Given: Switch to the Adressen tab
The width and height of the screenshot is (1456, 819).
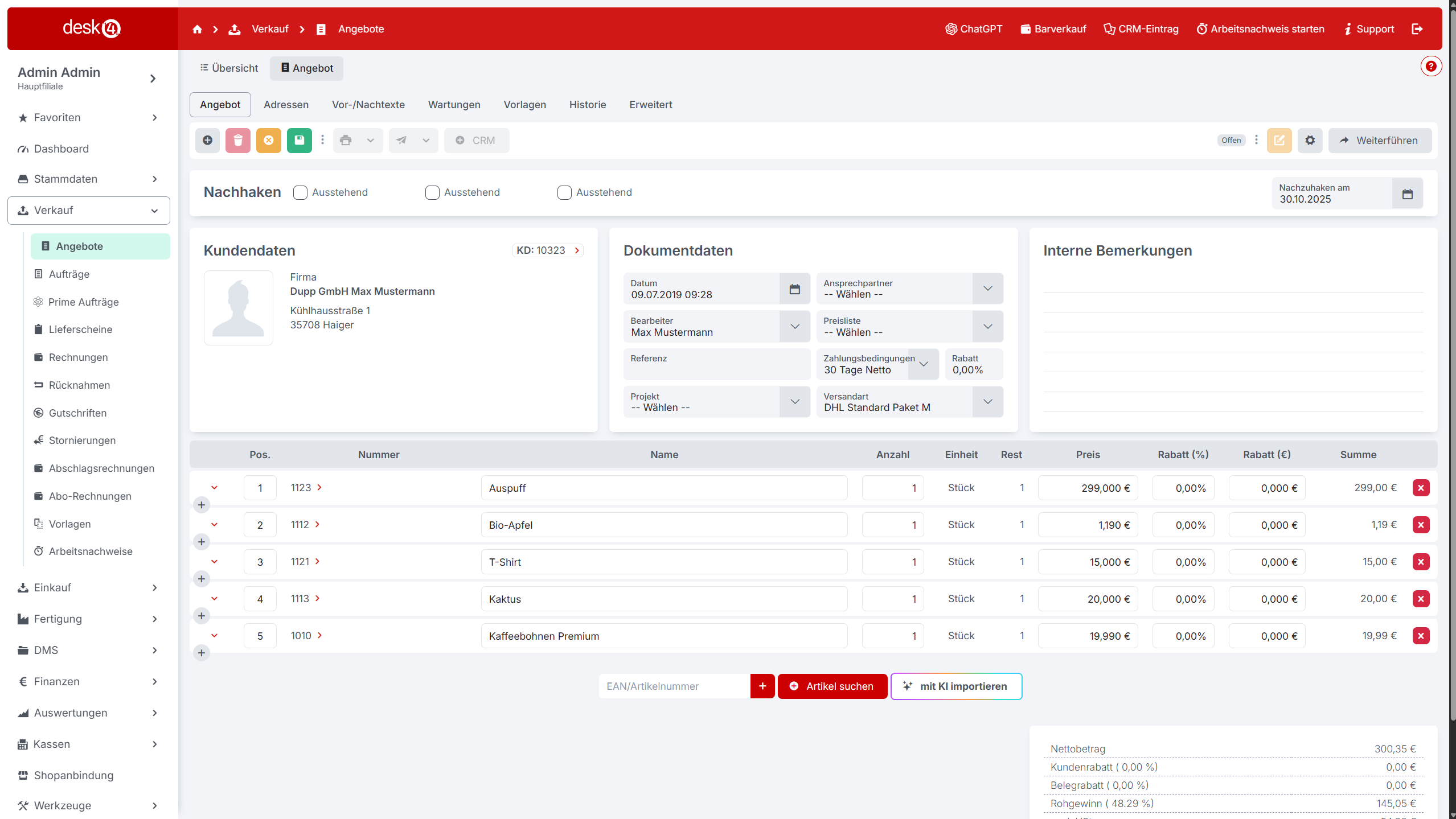Looking at the screenshot, I should pyautogui.click(x=286, y=104).
